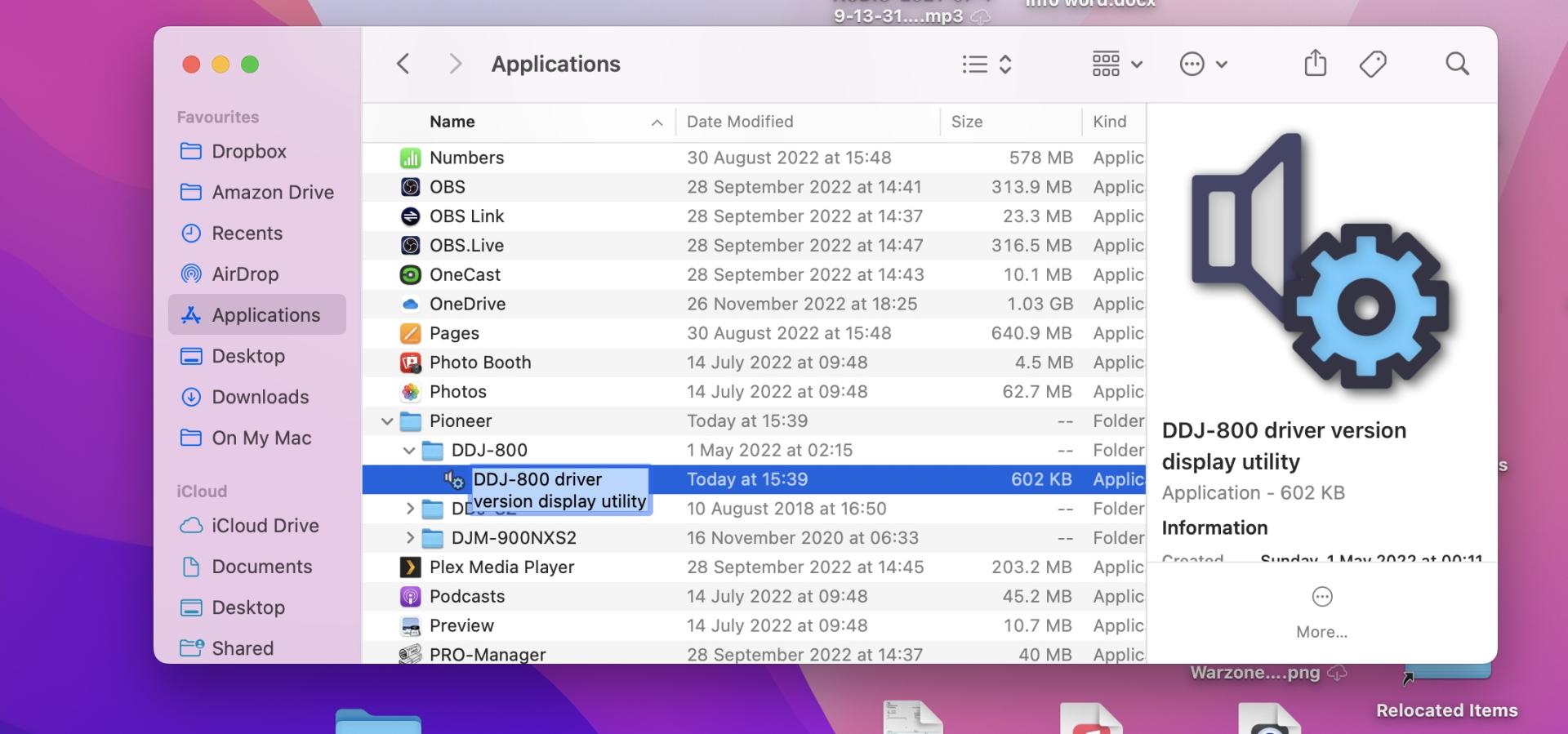The image size is (1568, 734).
Task: Select the "Photo Booth" file name
Action: coord(480,363)
